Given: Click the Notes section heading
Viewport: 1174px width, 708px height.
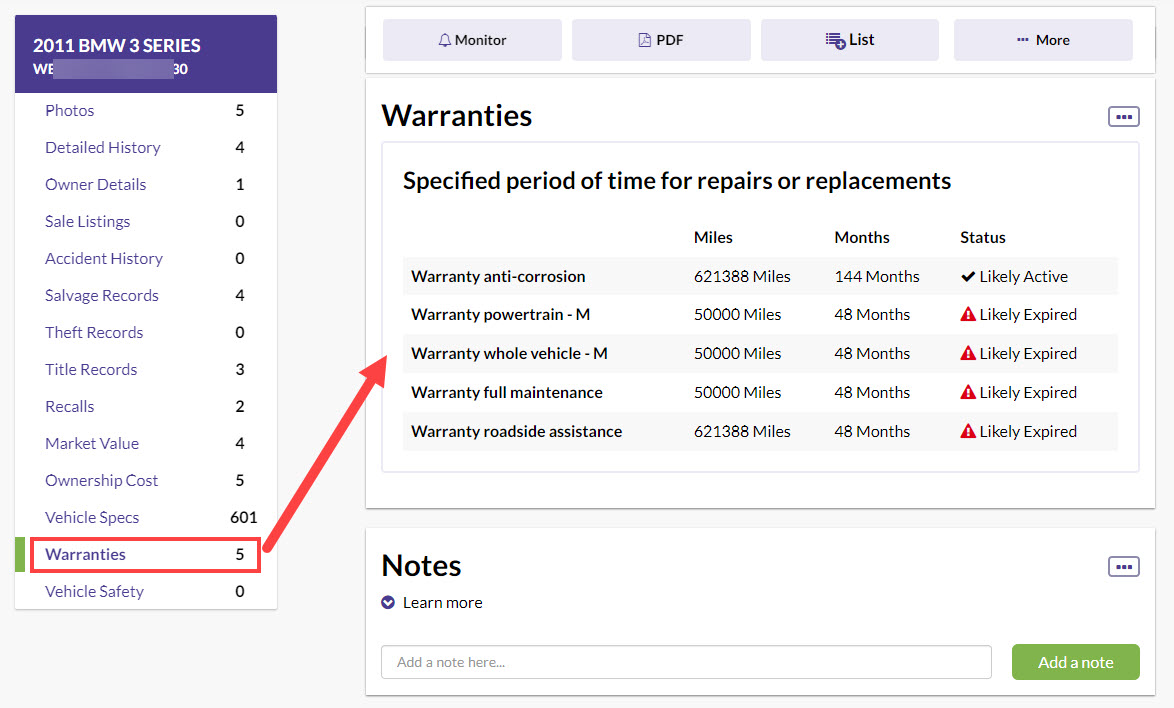Looking at the screenshot, I should [422, 566].
